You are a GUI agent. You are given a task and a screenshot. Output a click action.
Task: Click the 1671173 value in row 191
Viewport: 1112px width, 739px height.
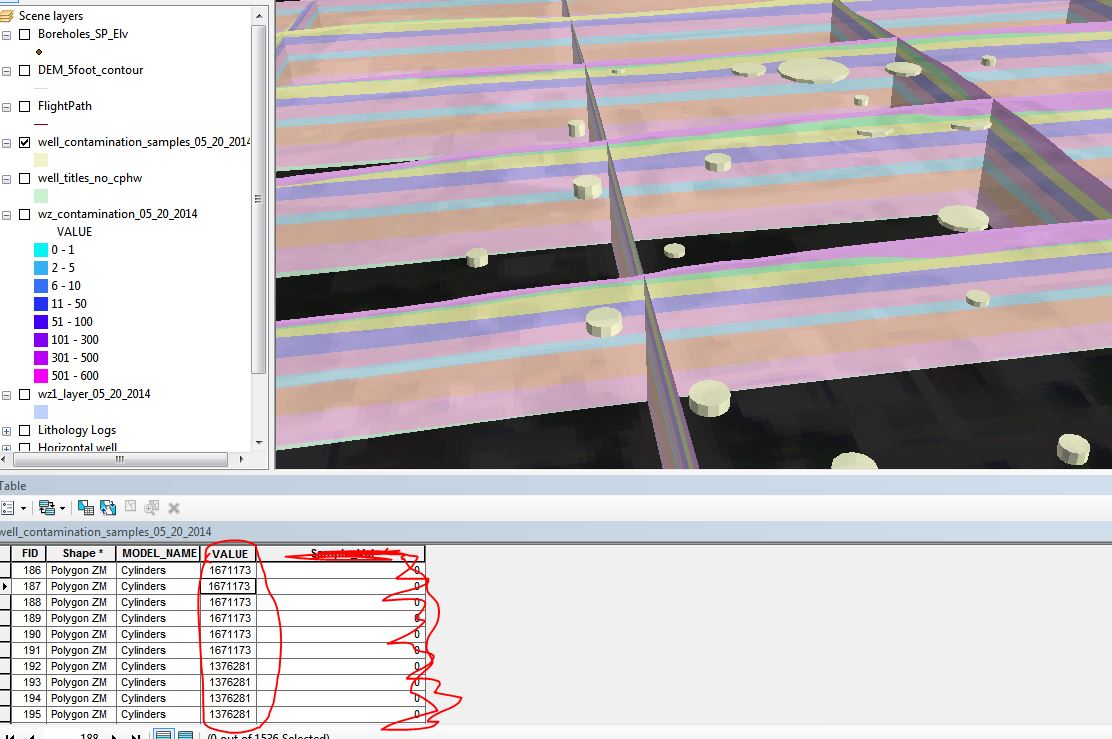coord(230,650)
